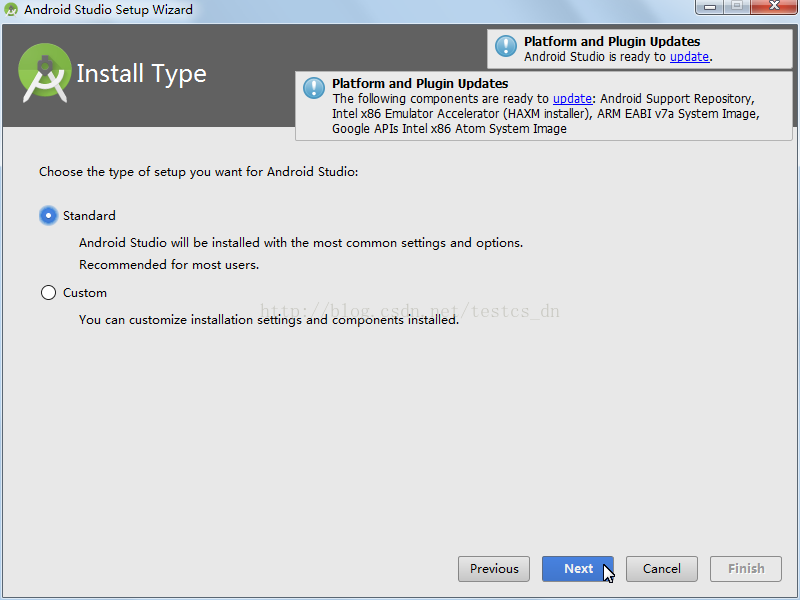Click the components 'Platform and Plugin Updates' title
Viewport: 800px width, 600px height.
[x=420, y=83]
